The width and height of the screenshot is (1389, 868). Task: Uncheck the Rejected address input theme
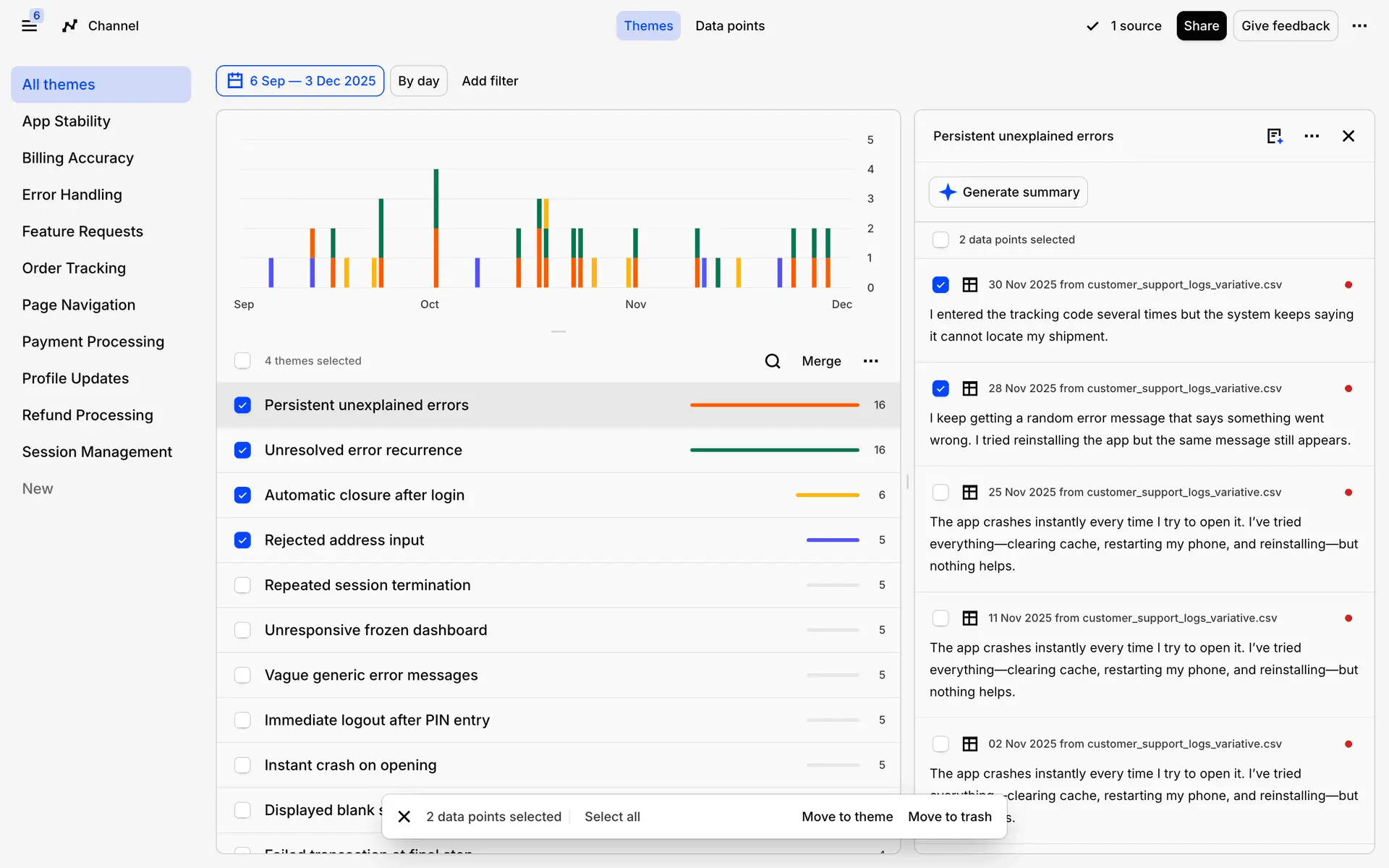click(242, 540)
